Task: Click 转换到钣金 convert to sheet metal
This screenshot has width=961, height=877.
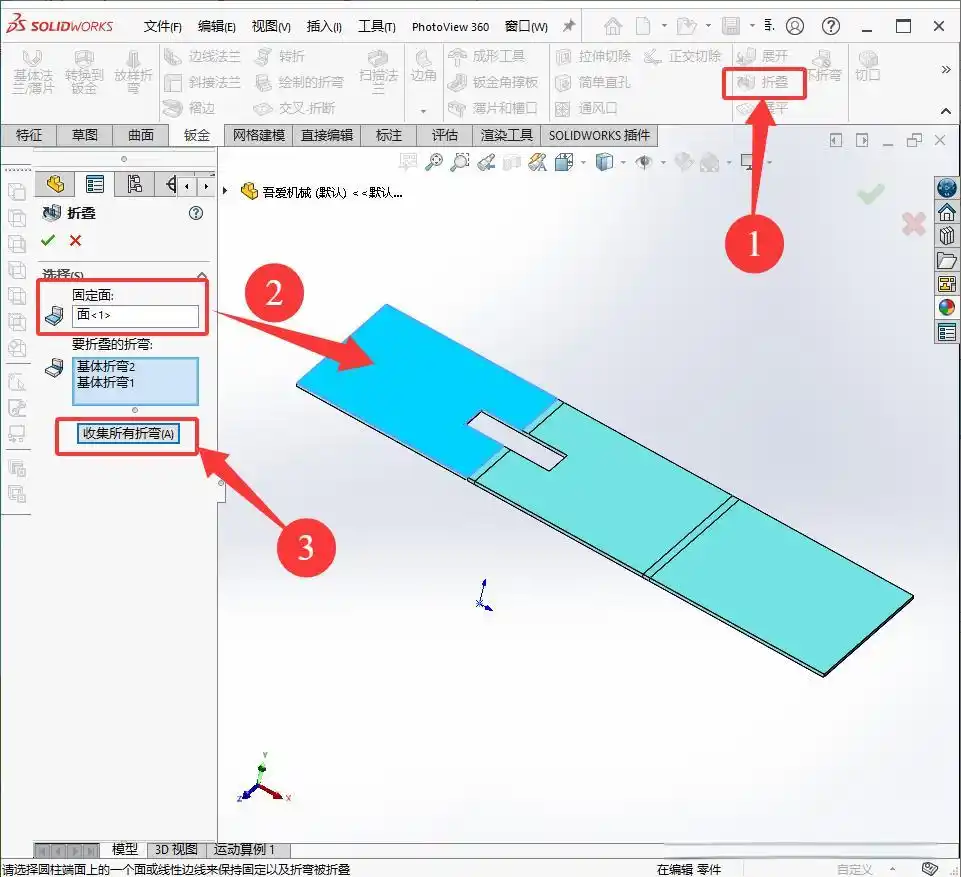Action: click(x=84, y=71)
